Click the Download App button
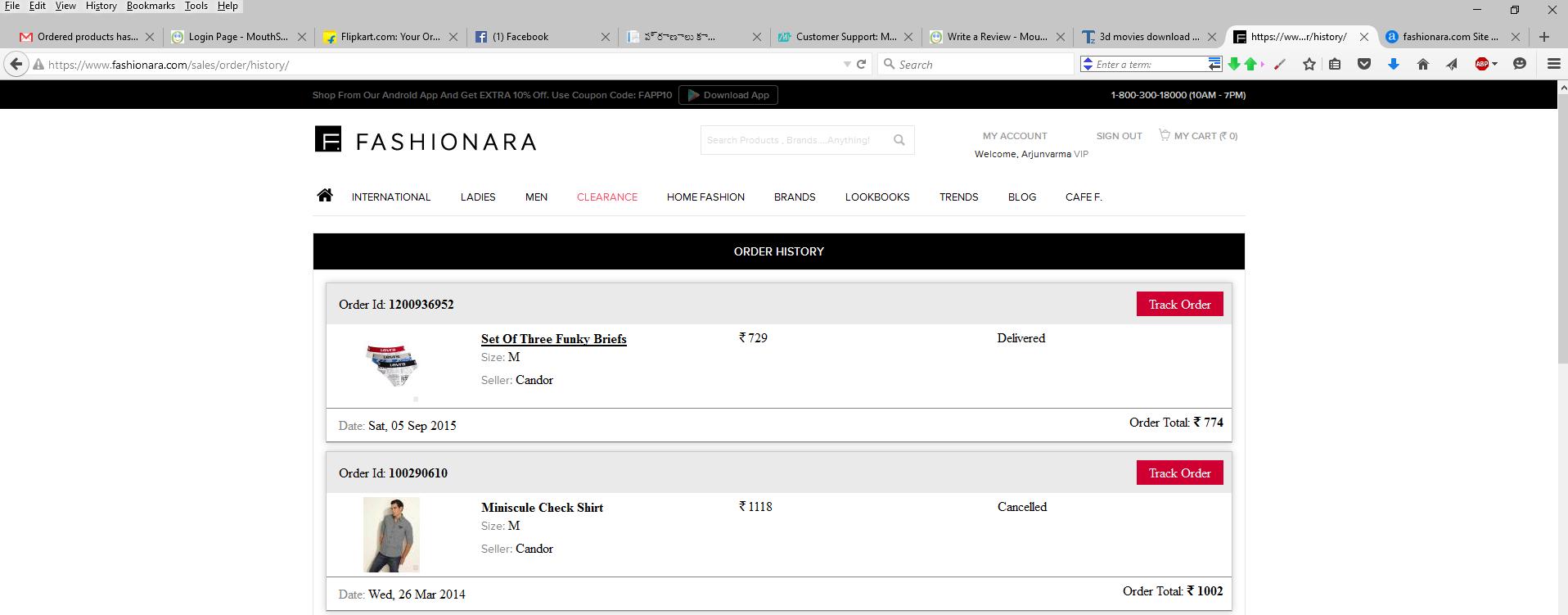The image size is (1568, 615). (728, 95)
